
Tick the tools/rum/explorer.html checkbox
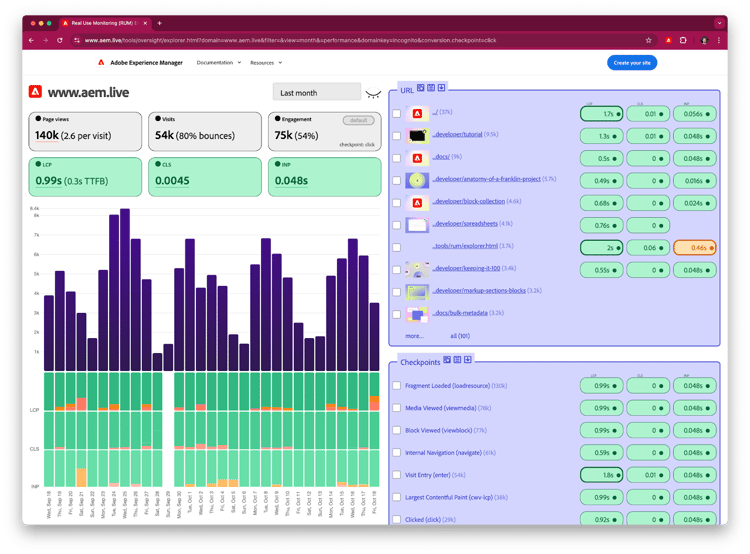(397, 248)
